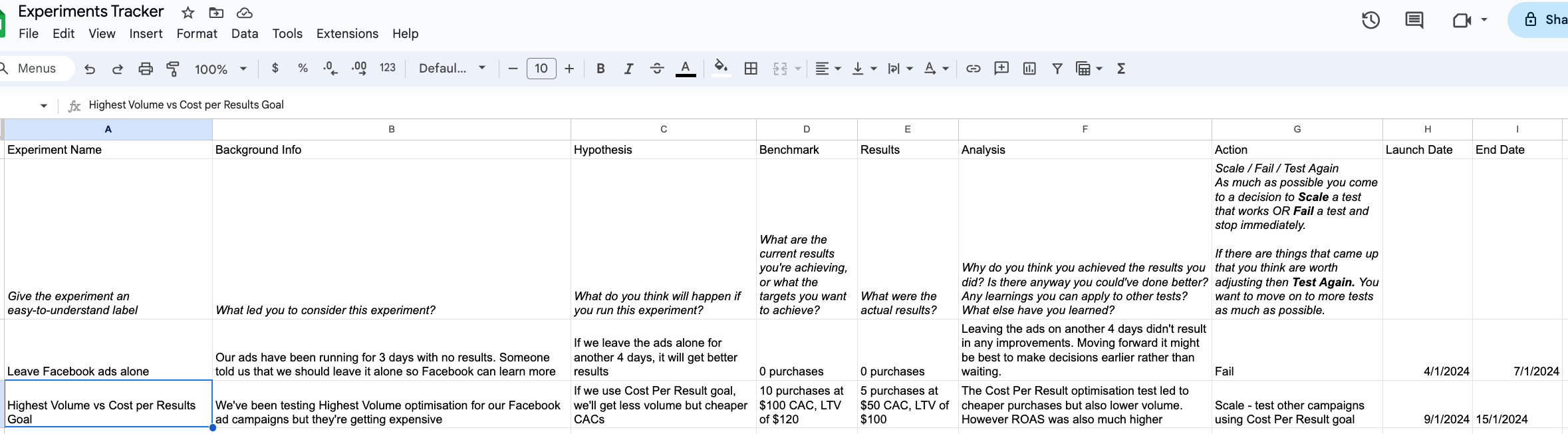Open the borders tool

(x=751, y=68)
